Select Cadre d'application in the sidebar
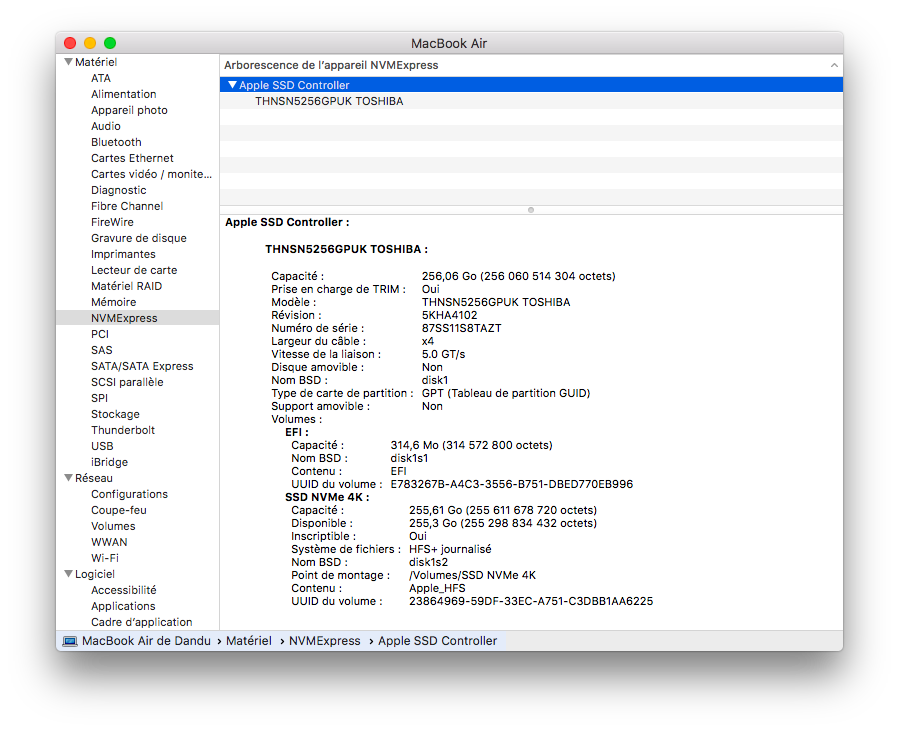Image resolution: width=899 pixels, height=731 pixels. pos(142,623)
